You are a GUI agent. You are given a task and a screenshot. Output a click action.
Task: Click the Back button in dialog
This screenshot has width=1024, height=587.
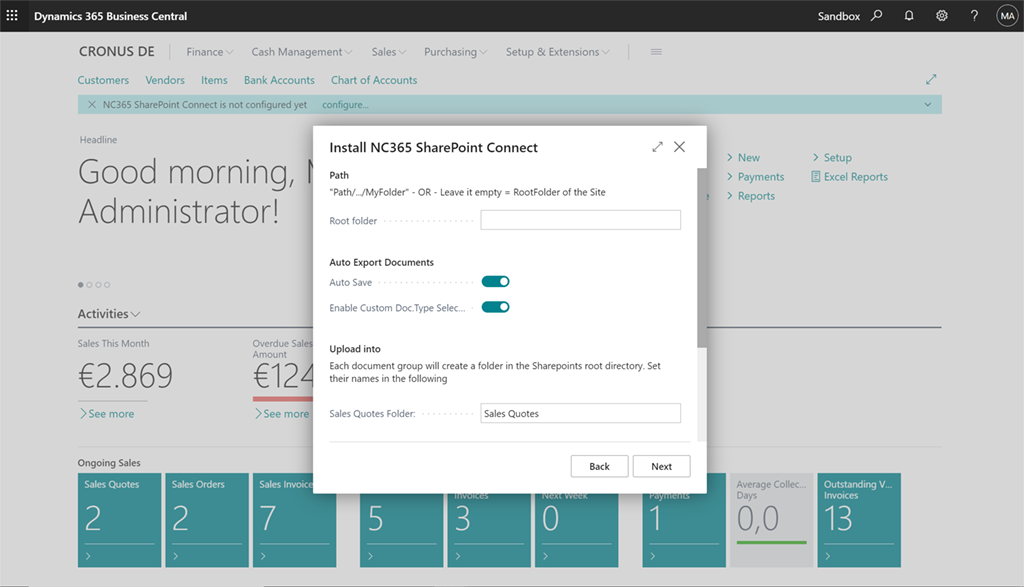tap(599, 466)
